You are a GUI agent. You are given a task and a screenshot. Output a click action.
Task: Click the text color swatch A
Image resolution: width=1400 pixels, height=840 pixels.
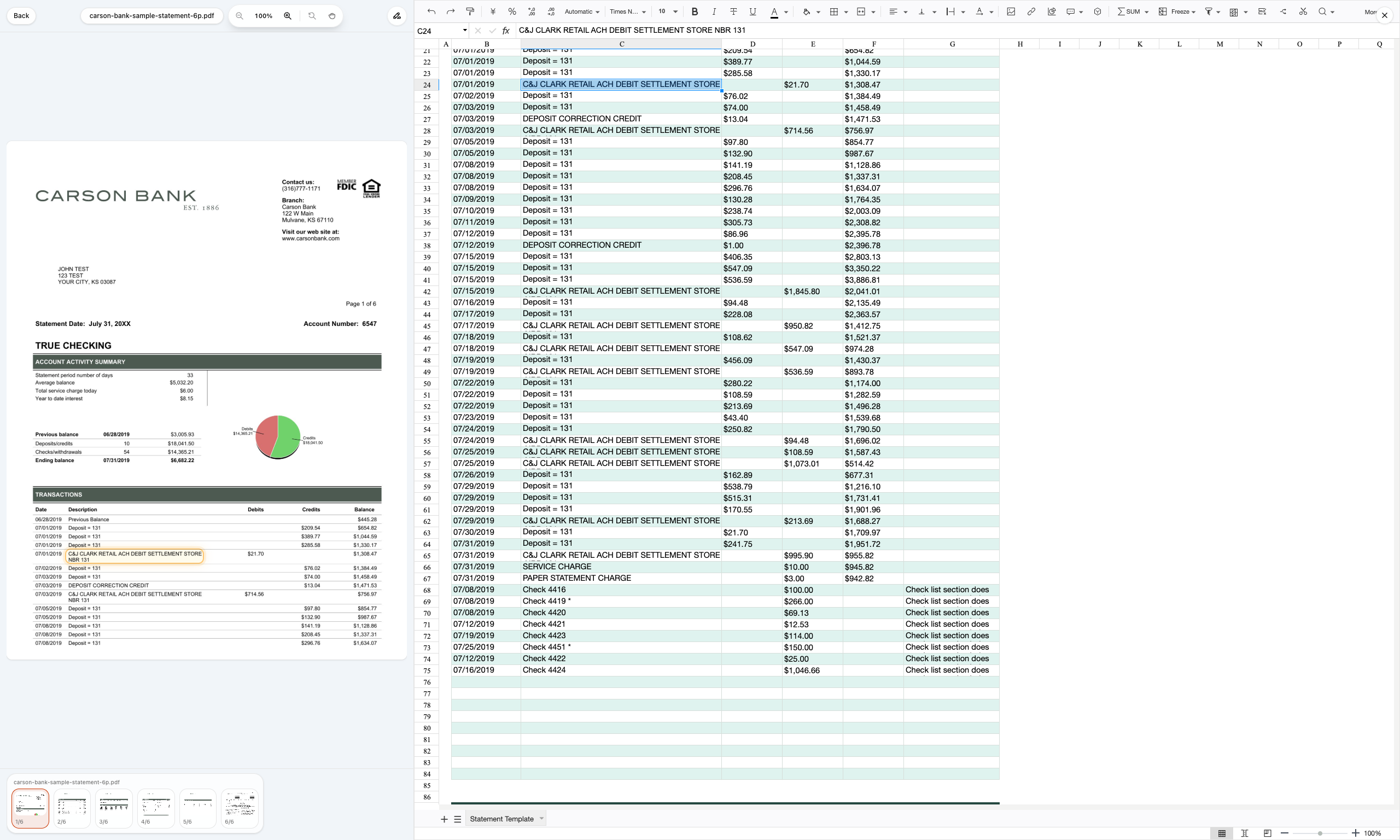pyautogui.click(x=774, y=11)
